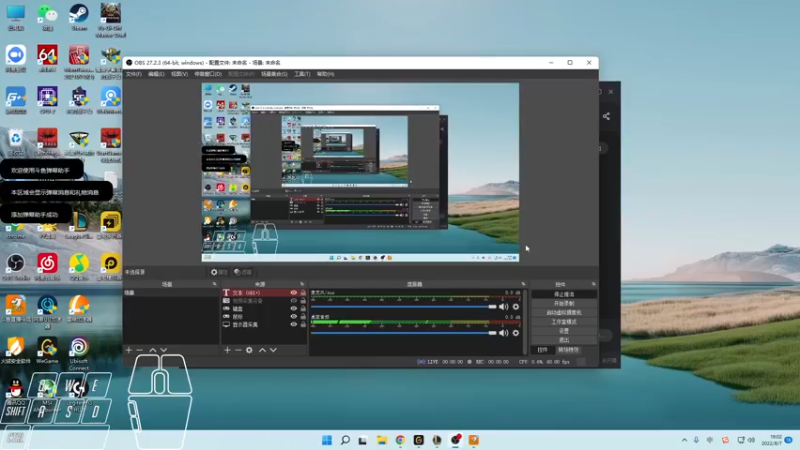800x450 pixels.
Task: Open the 停靠窗口(D) Docks menu
Action: (208, 74)
